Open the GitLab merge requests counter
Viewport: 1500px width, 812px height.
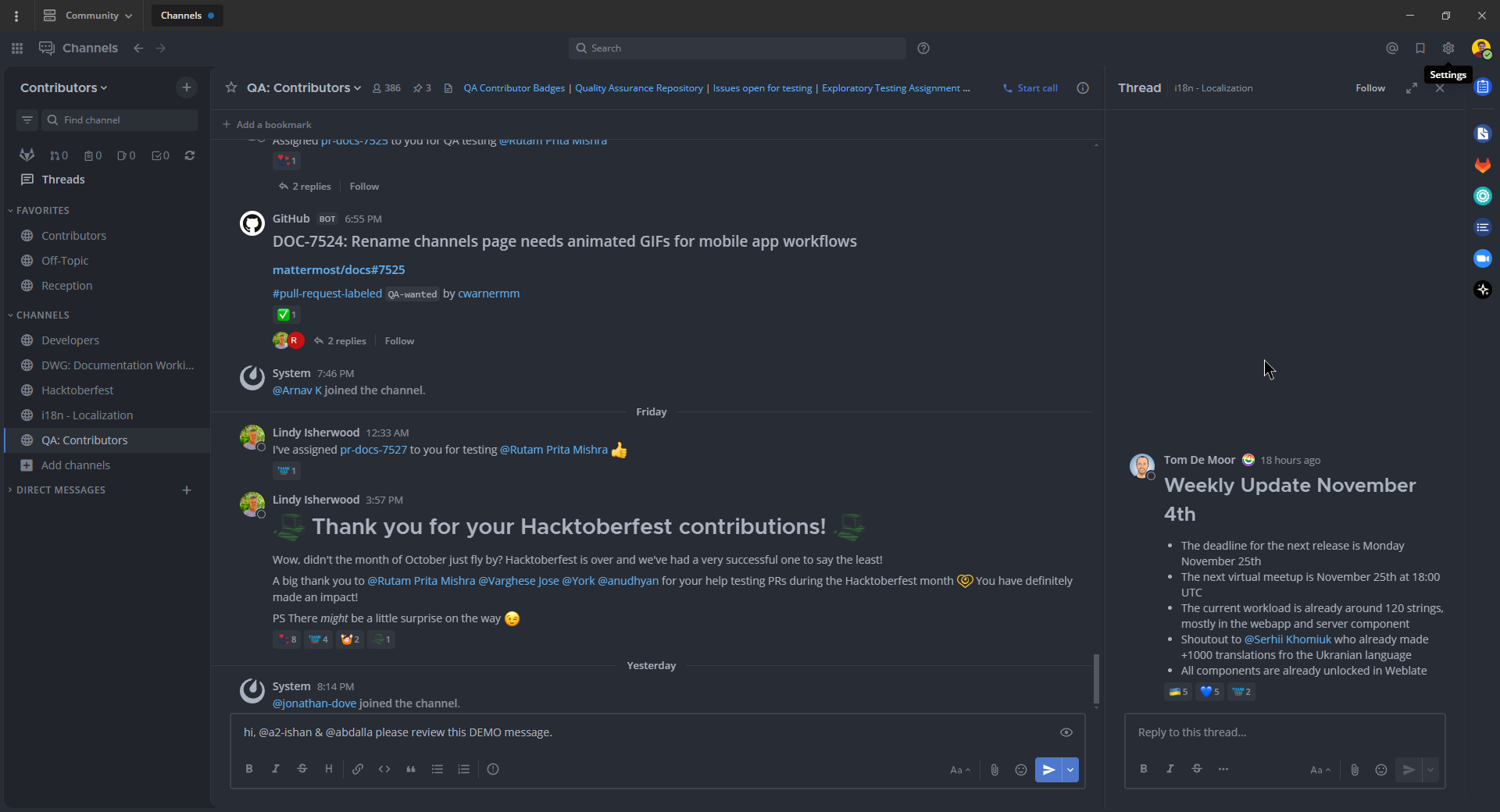pyautogui.click(x=59, y=155)
